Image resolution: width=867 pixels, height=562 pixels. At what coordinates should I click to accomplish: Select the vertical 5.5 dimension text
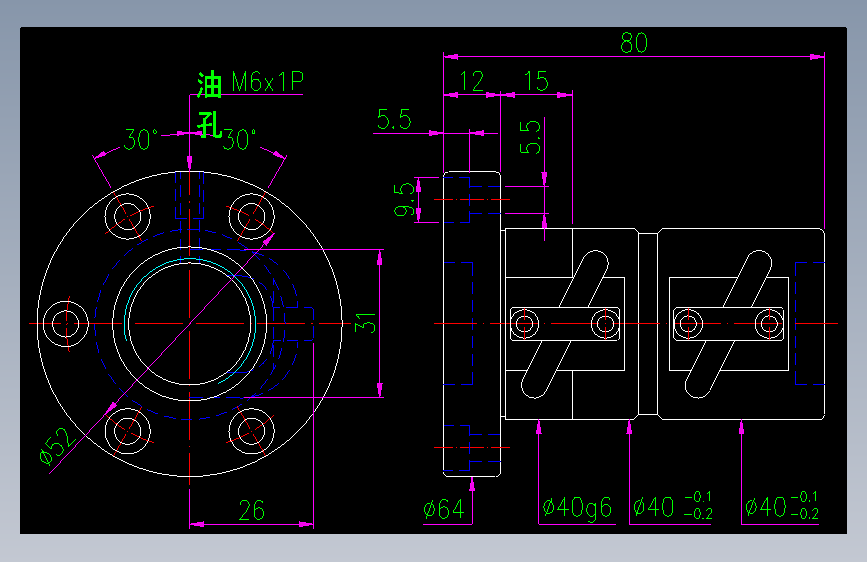click(x=530, y=137)
